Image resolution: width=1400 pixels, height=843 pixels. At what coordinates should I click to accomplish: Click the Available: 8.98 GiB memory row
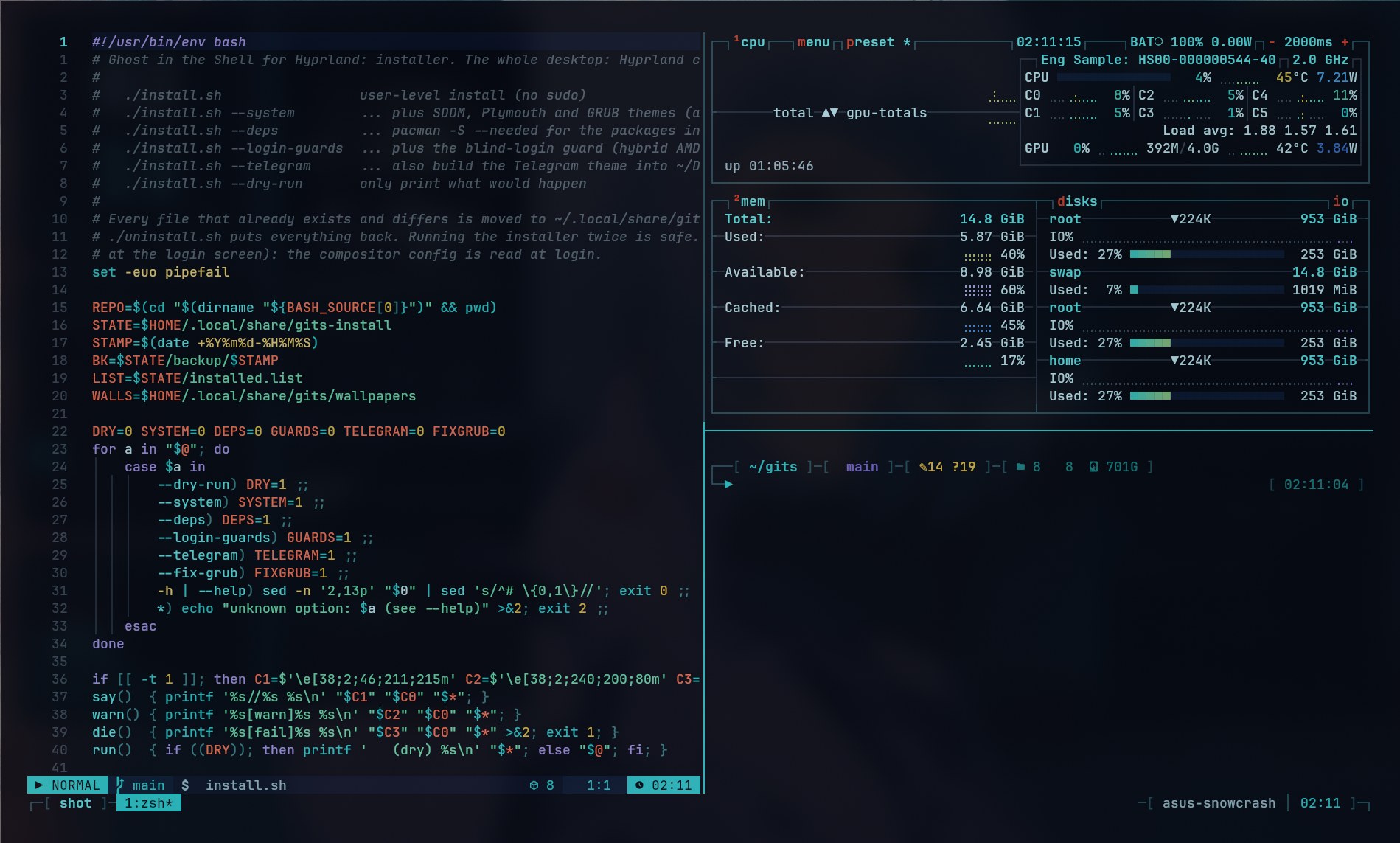(x=874, y=272)
